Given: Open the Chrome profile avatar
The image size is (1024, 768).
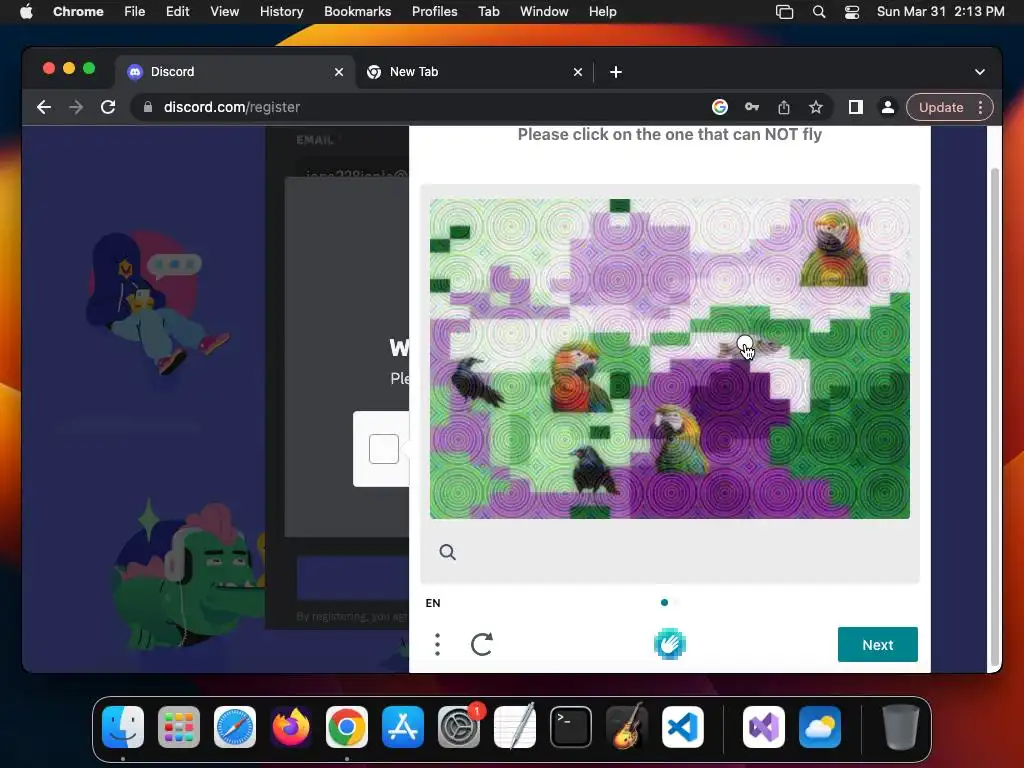Looking at the screenshot, I should (x=888, y=107).
